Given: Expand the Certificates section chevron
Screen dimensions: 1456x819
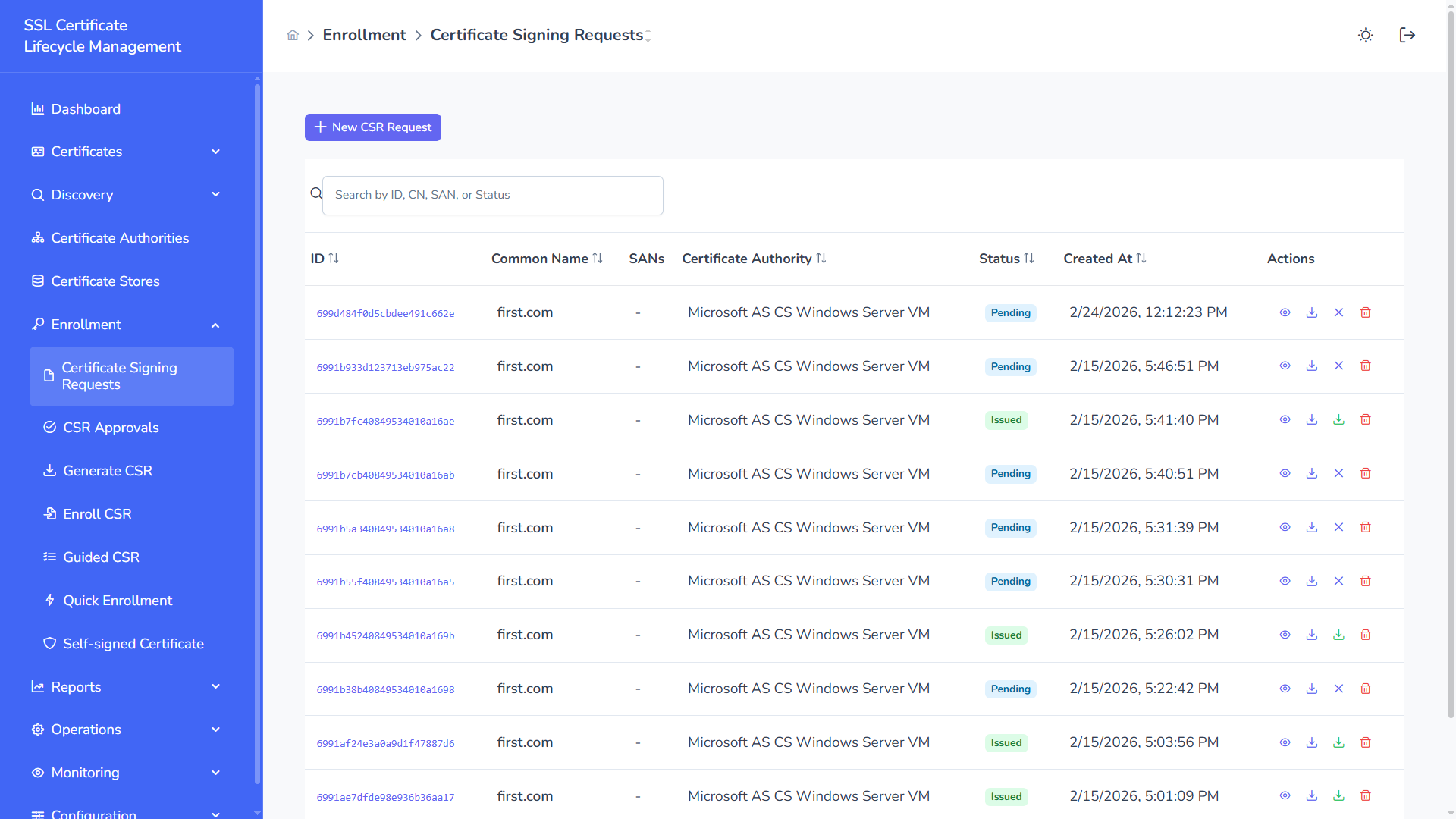Looking at the screenshot, I should (216, 152).
